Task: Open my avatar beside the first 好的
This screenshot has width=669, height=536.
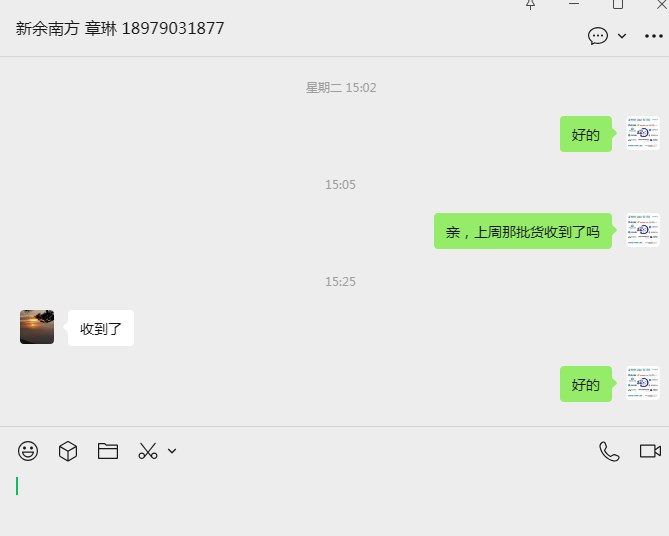Action: 643,133
